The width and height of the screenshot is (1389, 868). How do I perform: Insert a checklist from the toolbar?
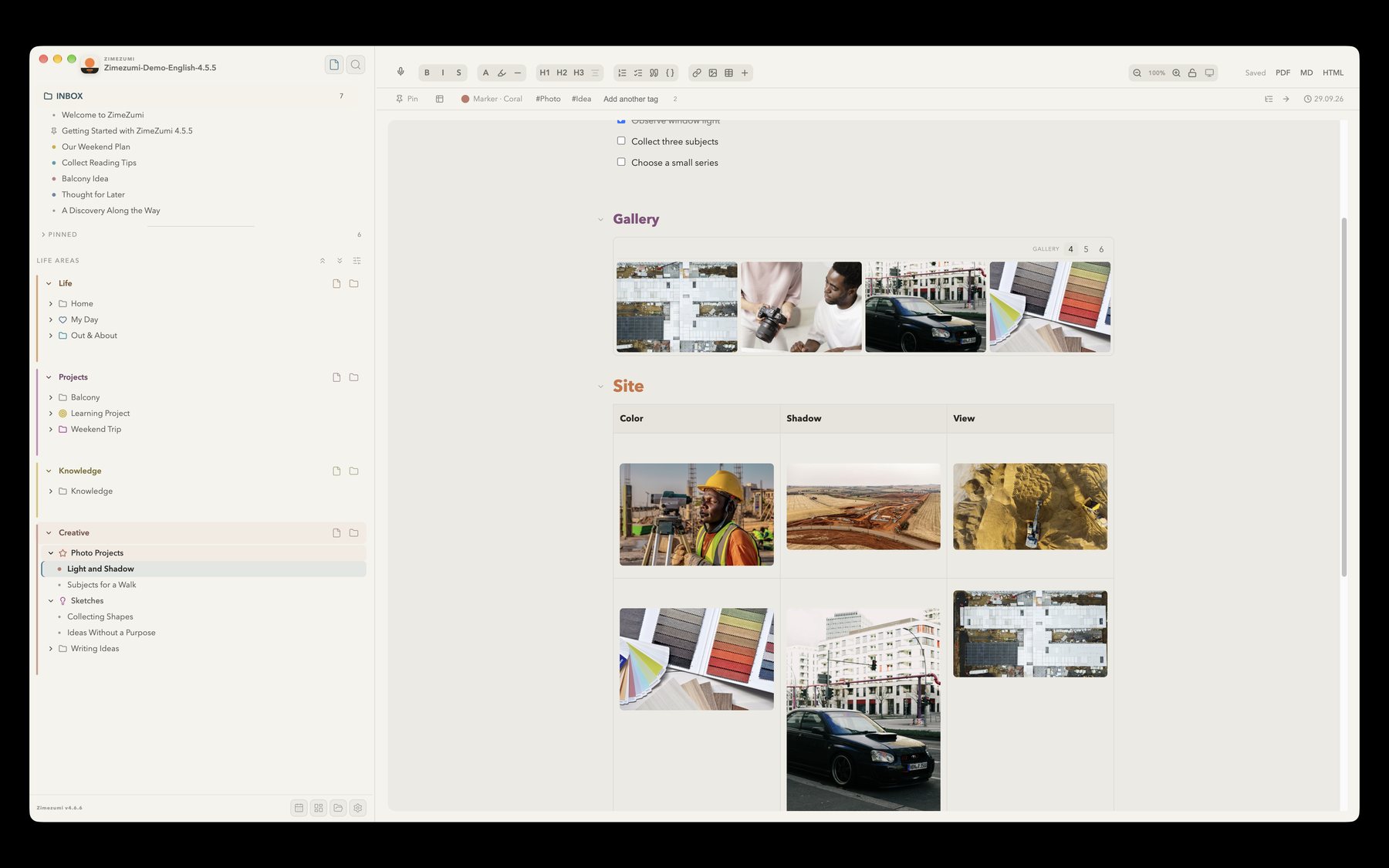pyautogui.click(x=638, y=73)
